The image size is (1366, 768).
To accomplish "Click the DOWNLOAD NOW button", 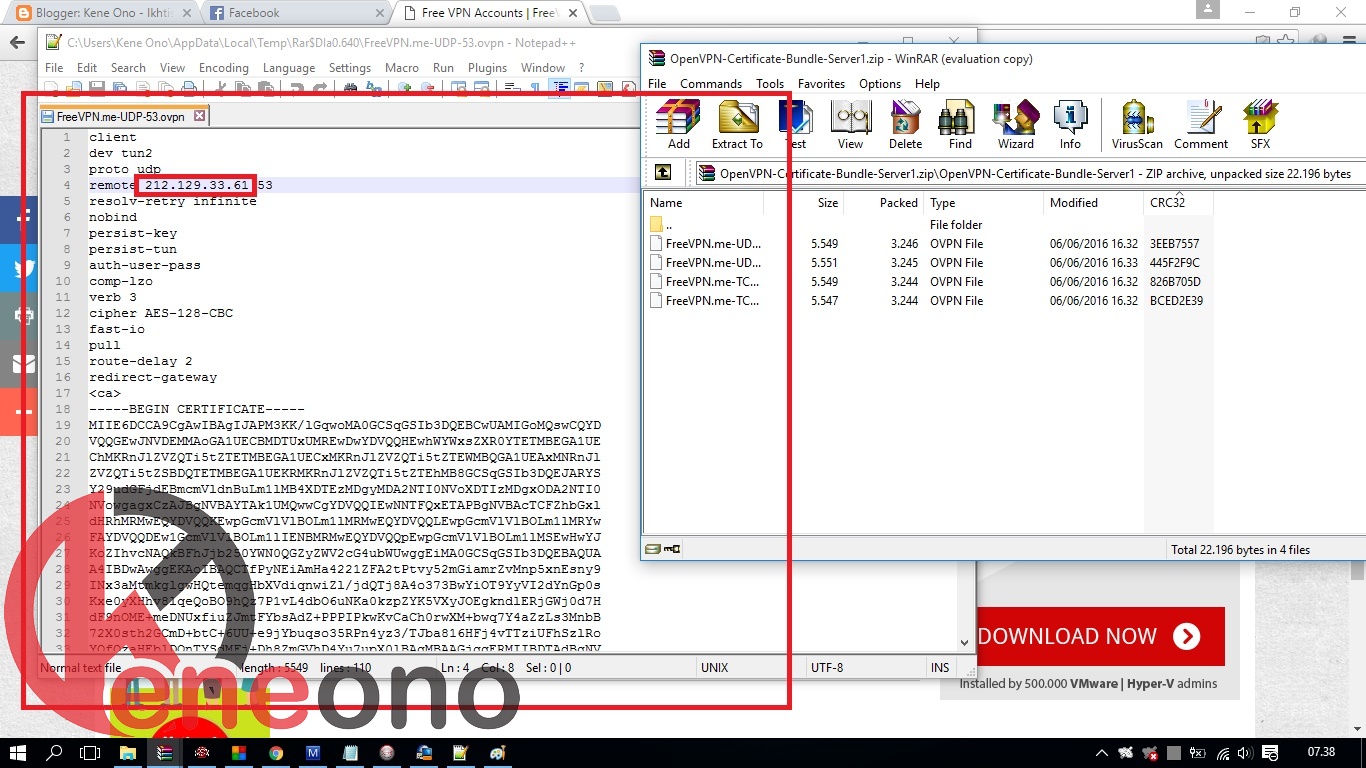I will point(1087,636).
